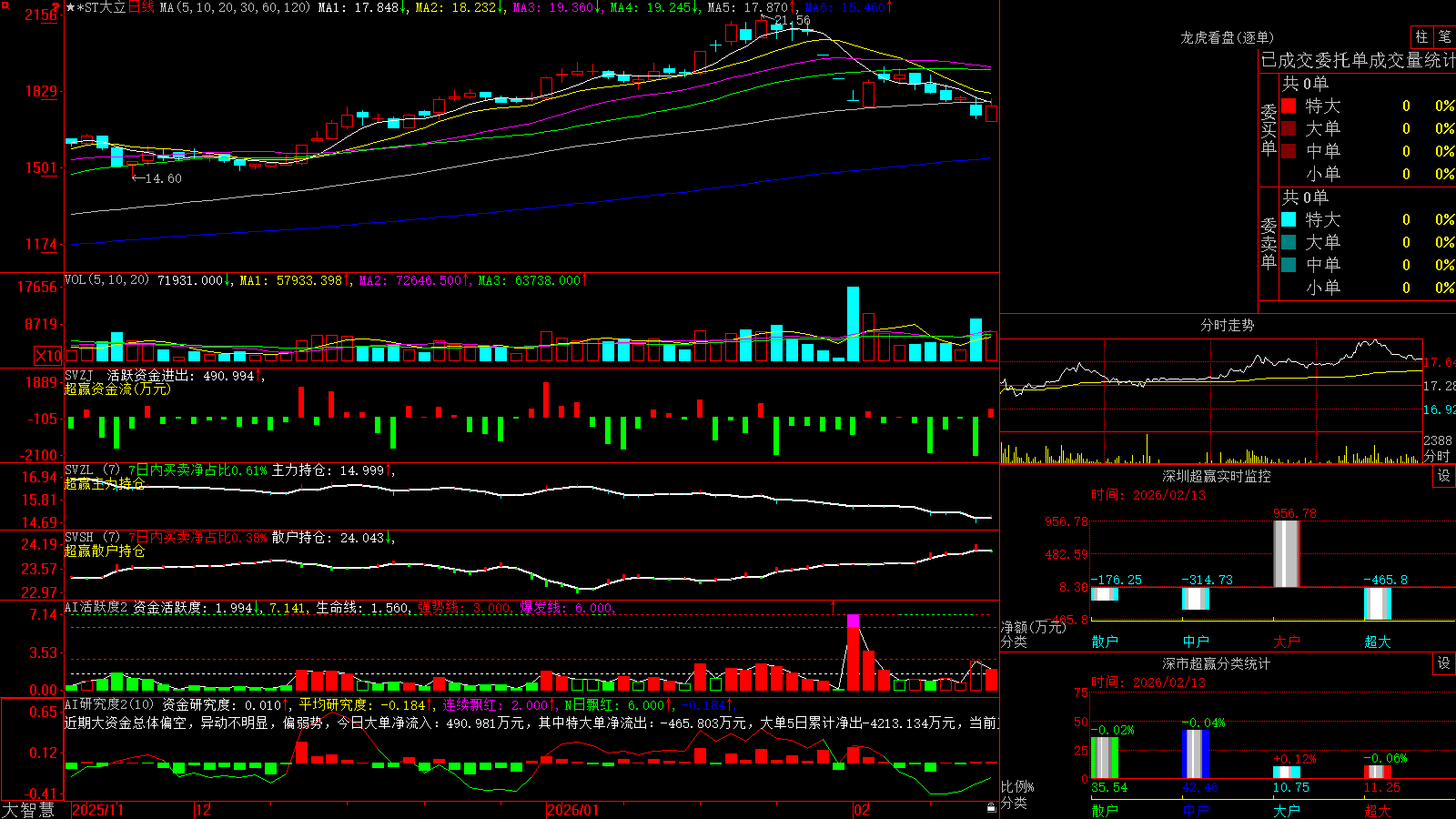Image resolution: width=1456 pixels, height=819 pixels.
Task: Click the red square icon in top-left corner
Action: pyautogui.click(x=5, y=6)
